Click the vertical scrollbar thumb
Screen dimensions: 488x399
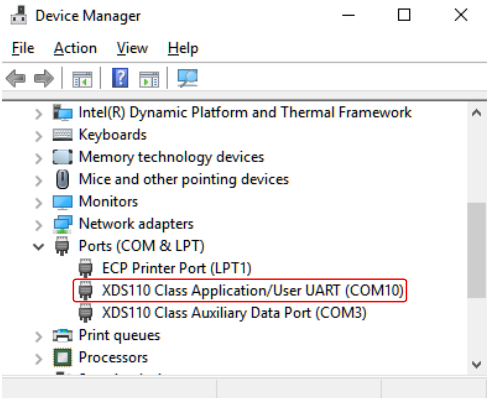click(x=476, y=250)
